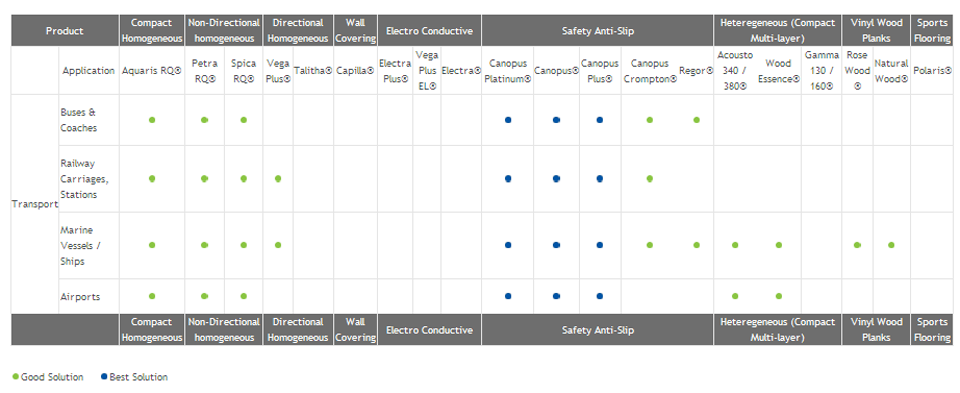Select the top Electro Conductive column header
Image resolution: width=960 pixels, height=393 pixels.
[430, 31]
